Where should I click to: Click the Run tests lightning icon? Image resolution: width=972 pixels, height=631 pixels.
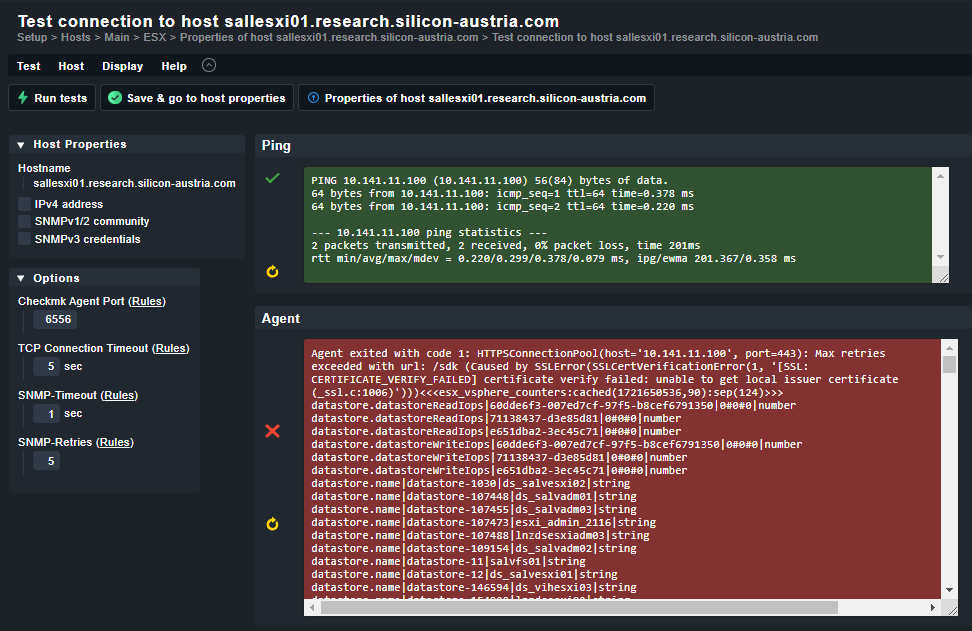tap(22, 98)
